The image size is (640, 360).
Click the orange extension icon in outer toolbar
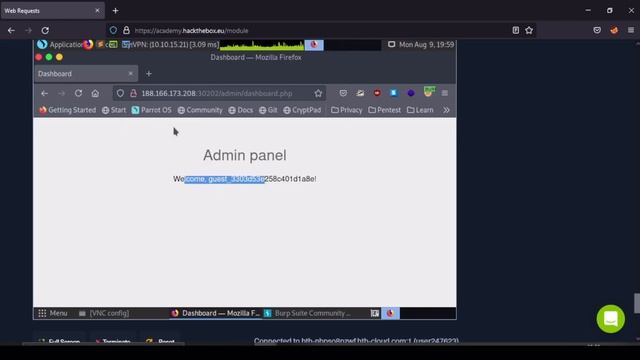click(x=614, y=30)
